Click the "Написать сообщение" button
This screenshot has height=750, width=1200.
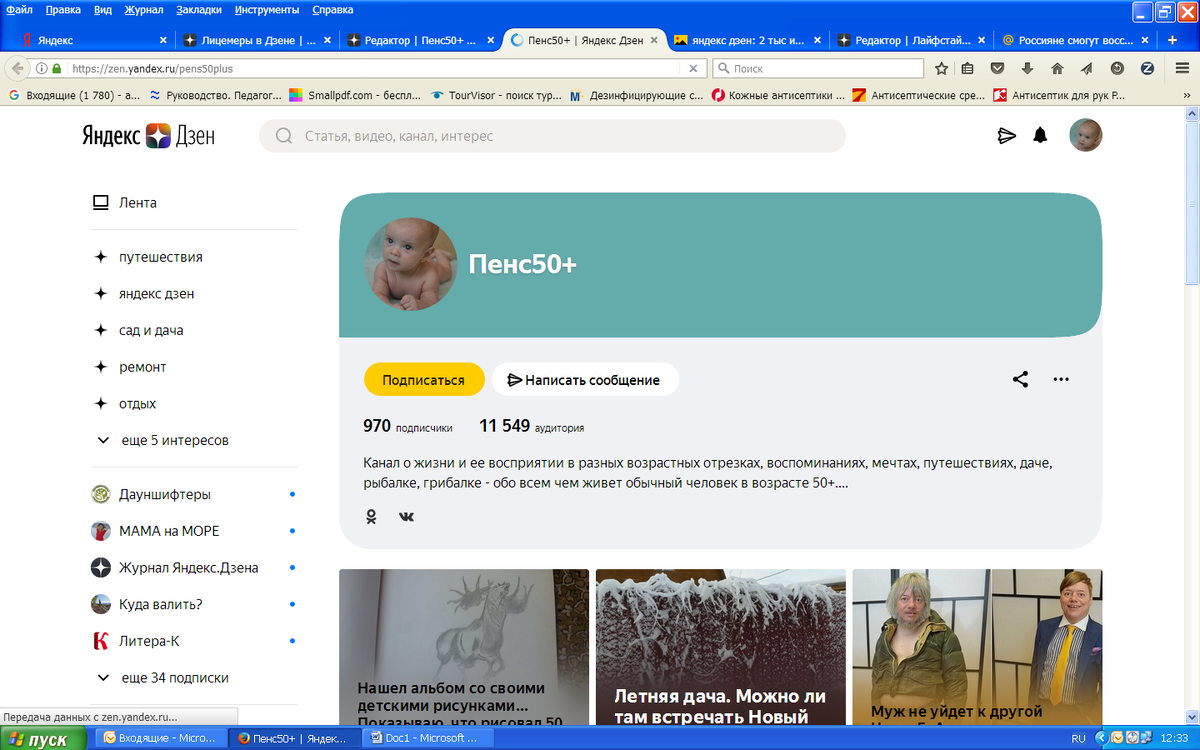point(584,379)
